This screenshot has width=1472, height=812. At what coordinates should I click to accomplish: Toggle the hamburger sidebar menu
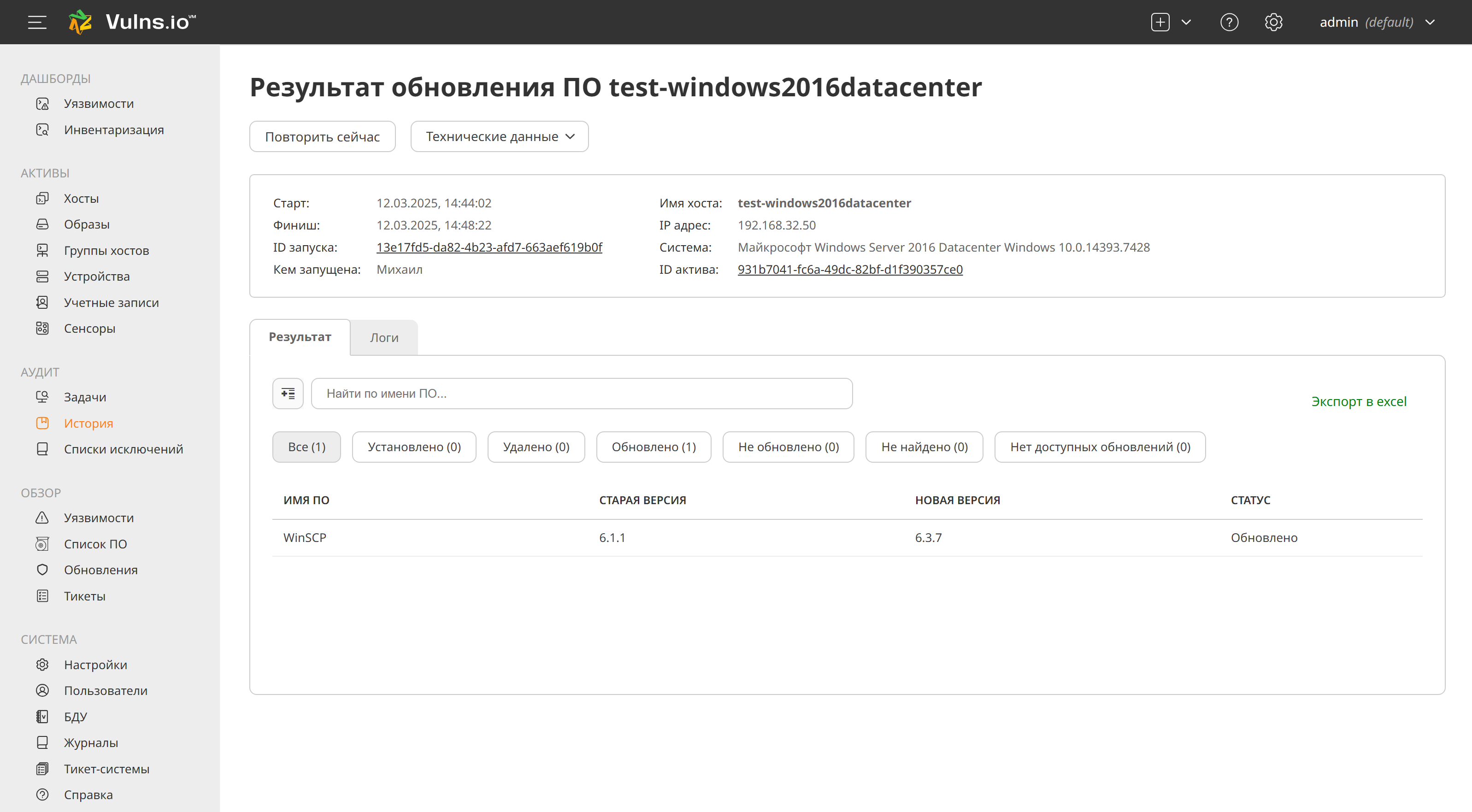coord(37,22)
